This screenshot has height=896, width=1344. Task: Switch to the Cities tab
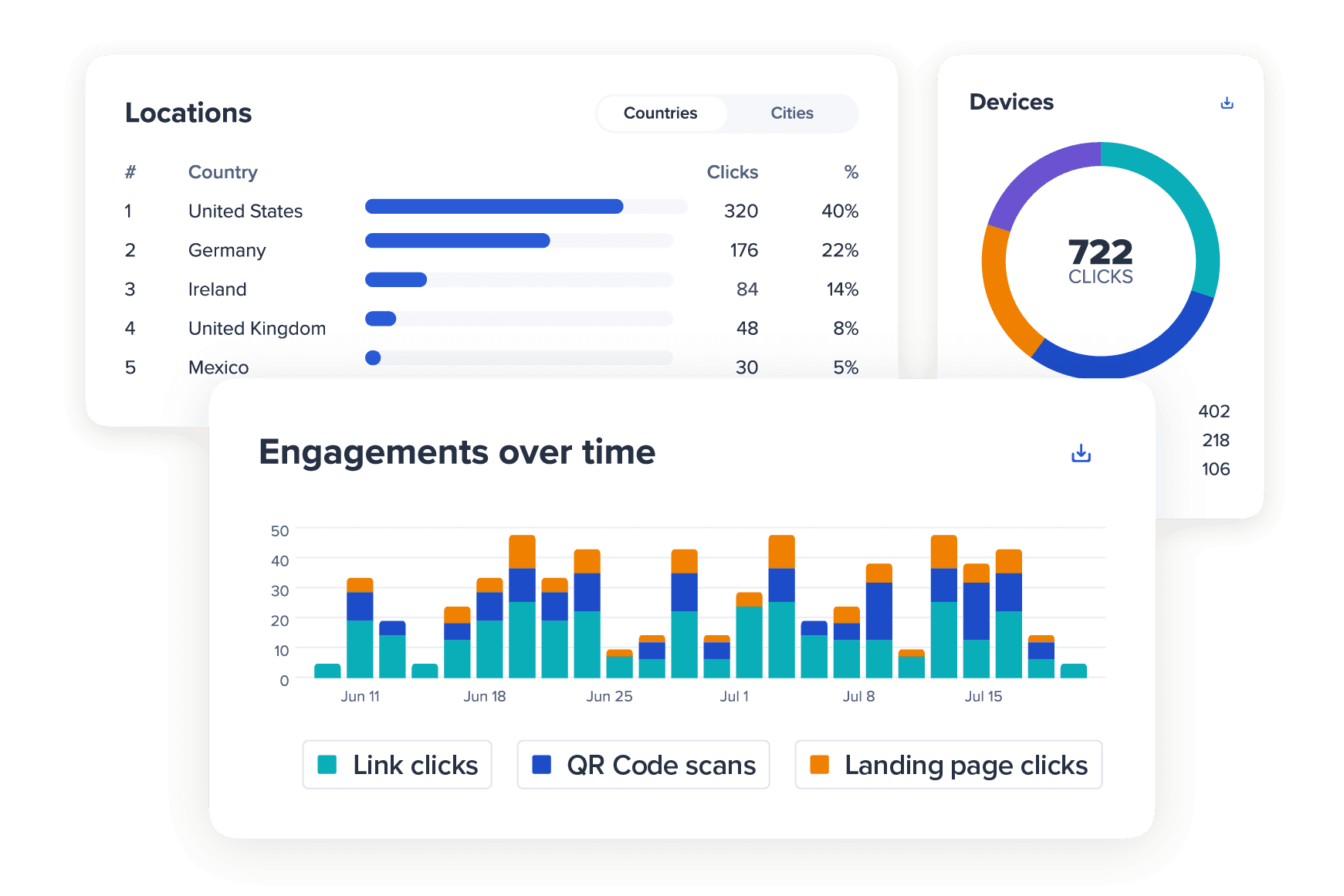click(x=792, y=113)
